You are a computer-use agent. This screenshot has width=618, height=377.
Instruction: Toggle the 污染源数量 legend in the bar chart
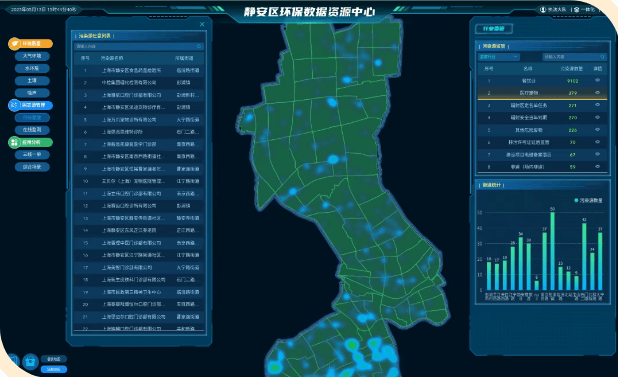pos(588,201)
